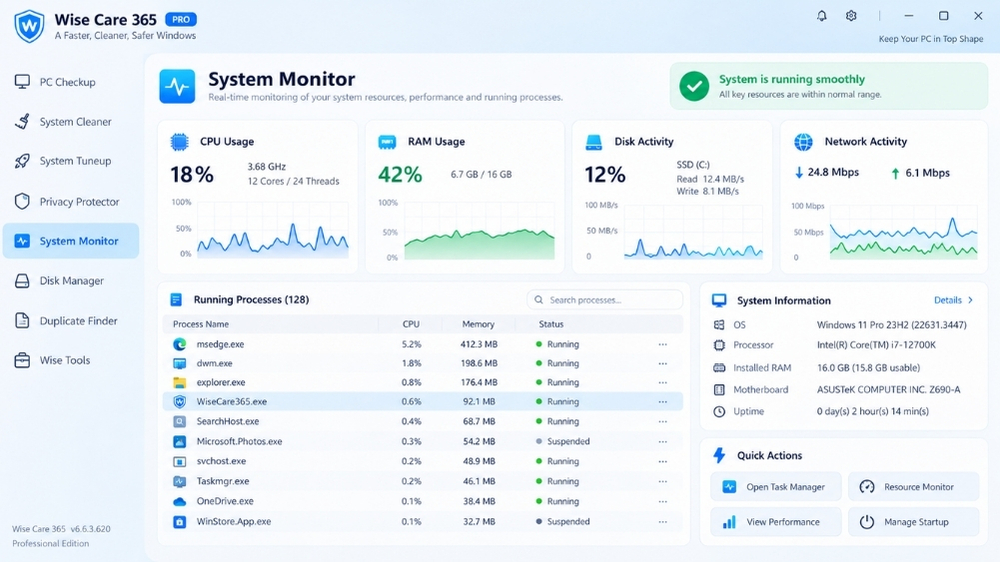Focus the Search processes field
Screen dimensions: 1000x562
tap(605, 299)
